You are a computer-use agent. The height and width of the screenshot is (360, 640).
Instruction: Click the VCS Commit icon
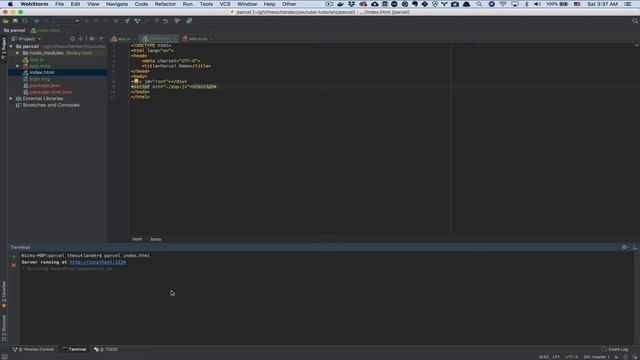[137, 21]
